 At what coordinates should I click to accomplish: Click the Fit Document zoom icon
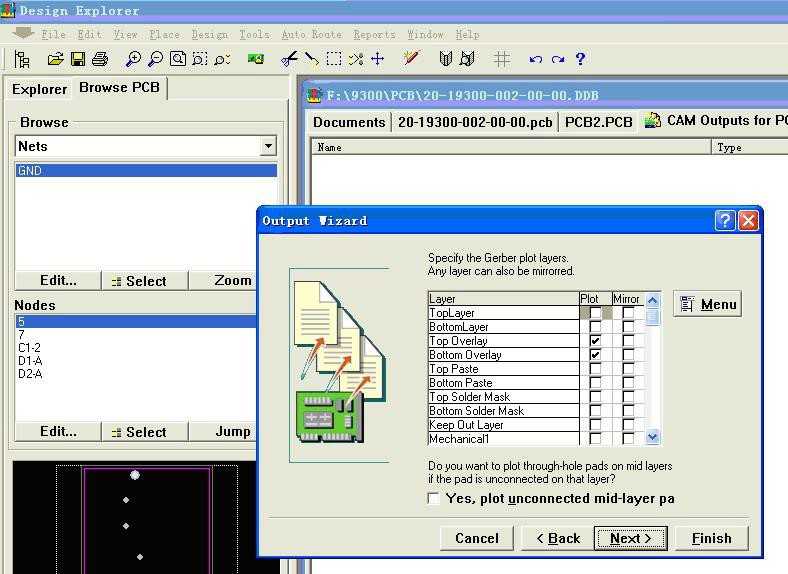(x=177, y=59)
